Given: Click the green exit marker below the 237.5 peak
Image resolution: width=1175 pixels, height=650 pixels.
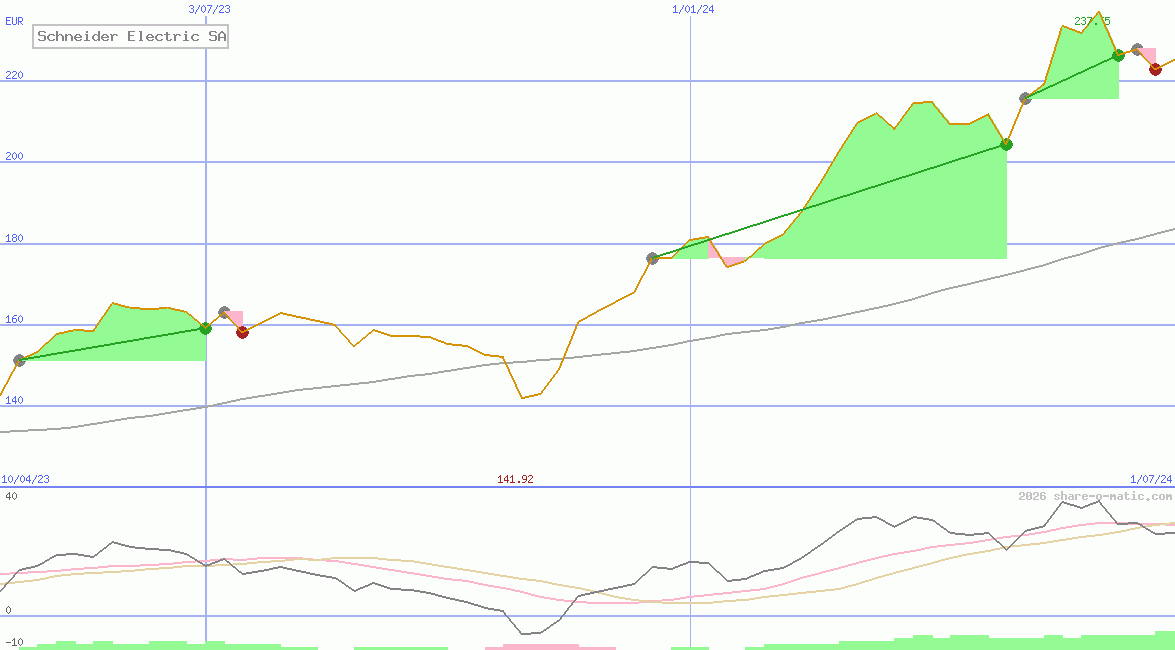Looking at the screenshot, I should coord(1118,56).
